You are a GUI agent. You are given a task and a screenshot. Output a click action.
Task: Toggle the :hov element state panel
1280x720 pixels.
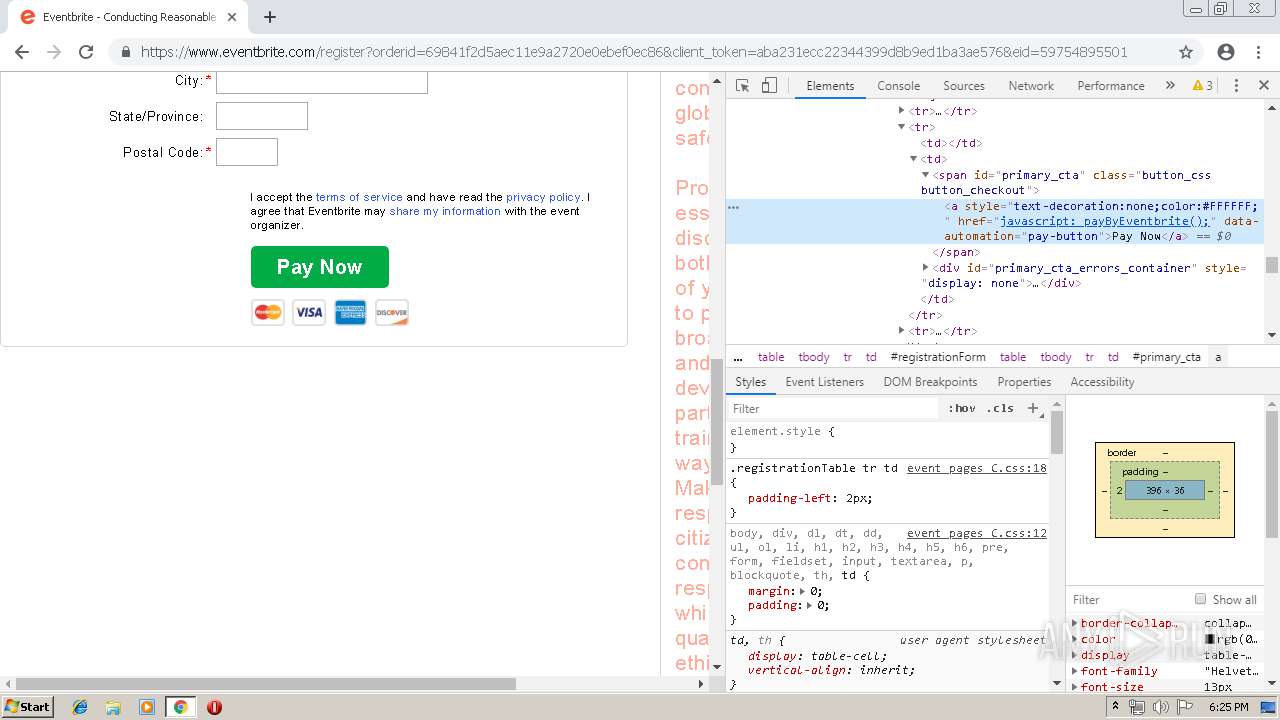point(962,408)
